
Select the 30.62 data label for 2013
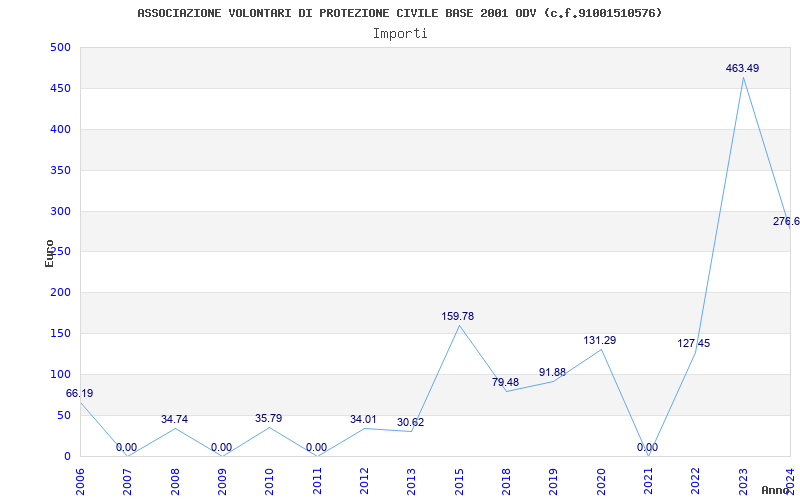[x=410, y=423]
